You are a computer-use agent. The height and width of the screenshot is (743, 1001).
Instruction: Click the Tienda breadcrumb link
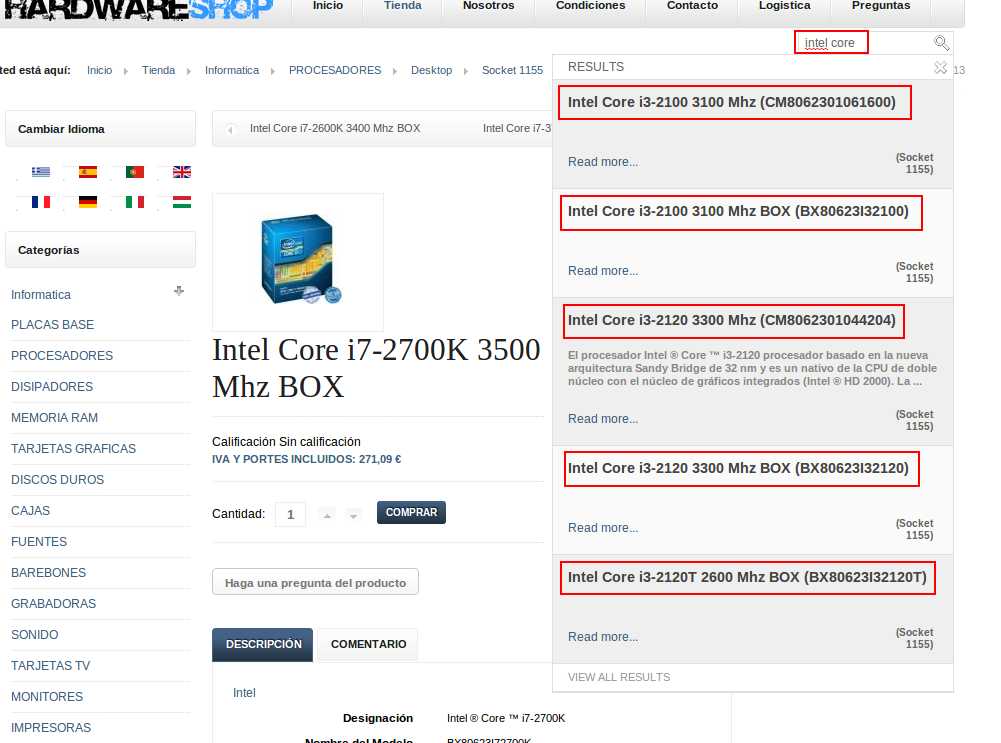pos(158,70)
